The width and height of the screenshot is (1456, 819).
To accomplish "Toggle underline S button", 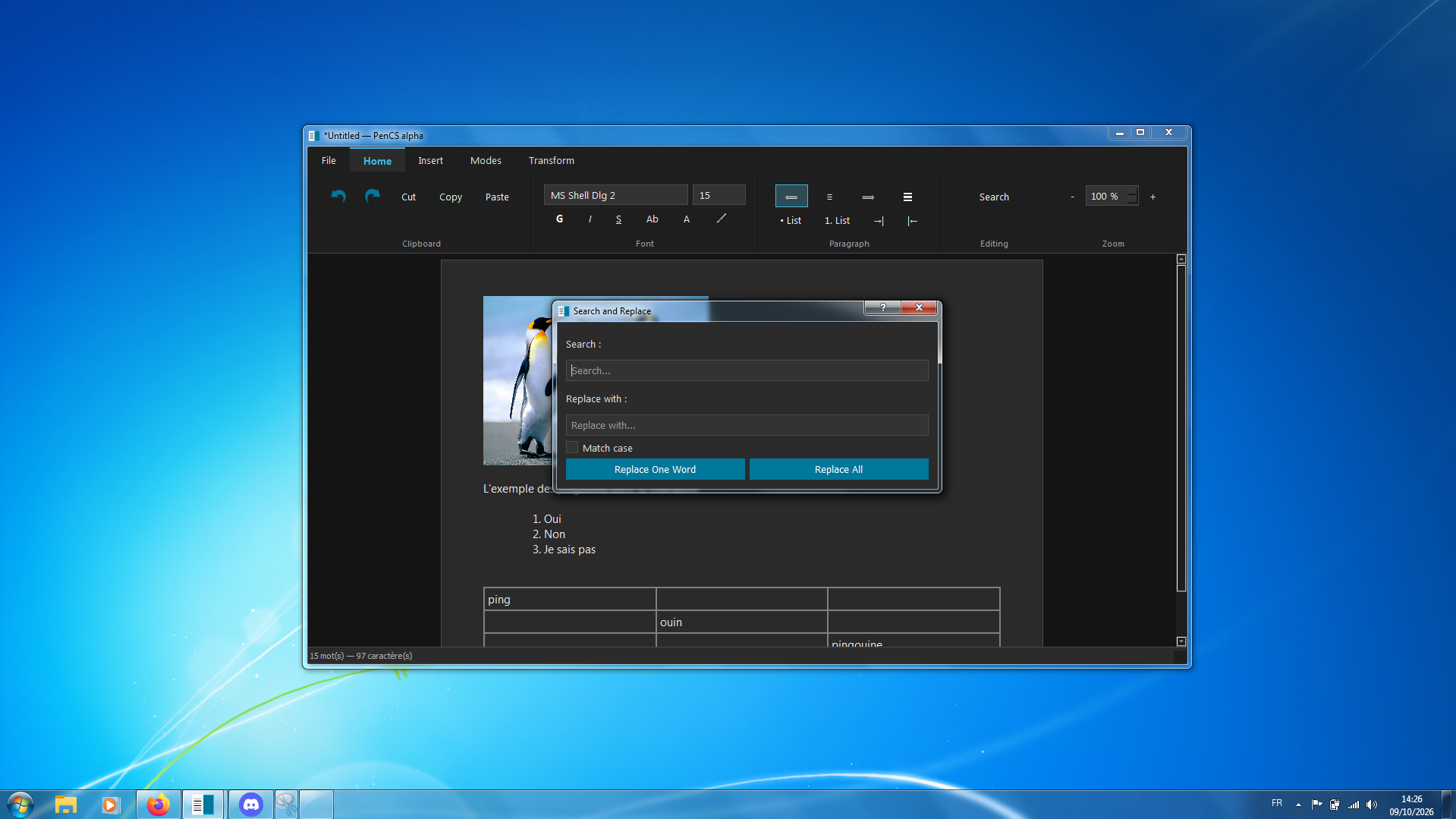I will pyautogui.click(x=618, y=219).
